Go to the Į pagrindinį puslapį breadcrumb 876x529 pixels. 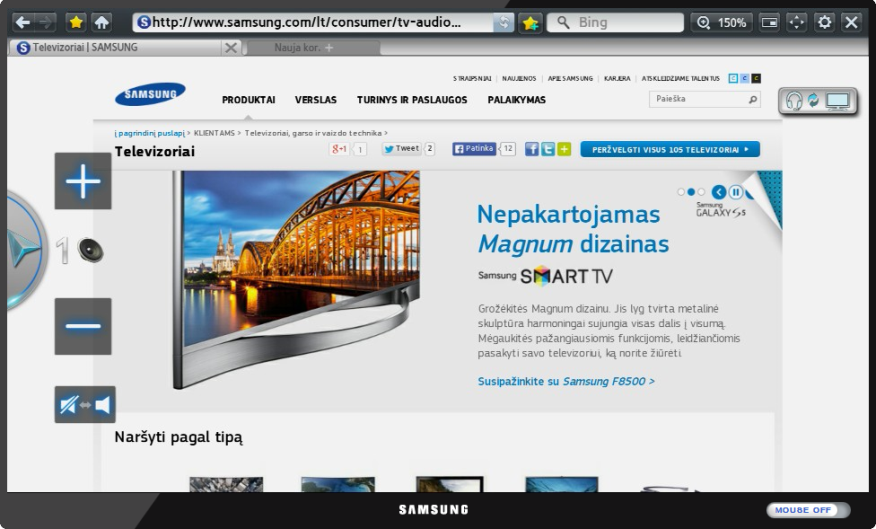pos(149,134)
